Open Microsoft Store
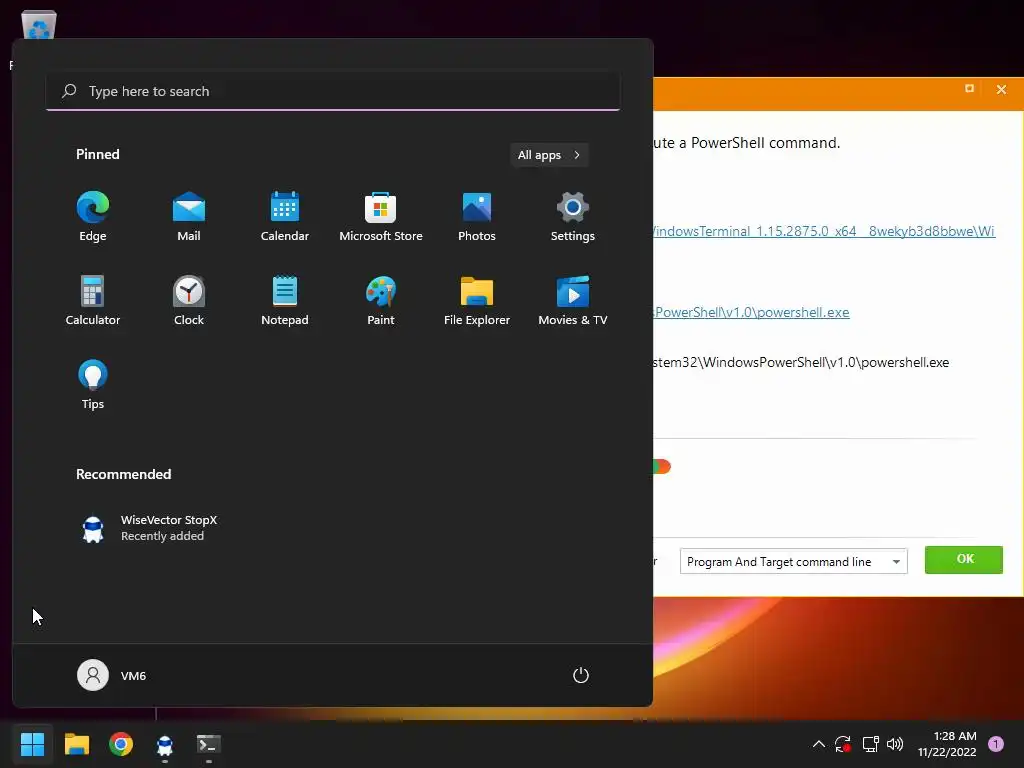 pos(381,217)
